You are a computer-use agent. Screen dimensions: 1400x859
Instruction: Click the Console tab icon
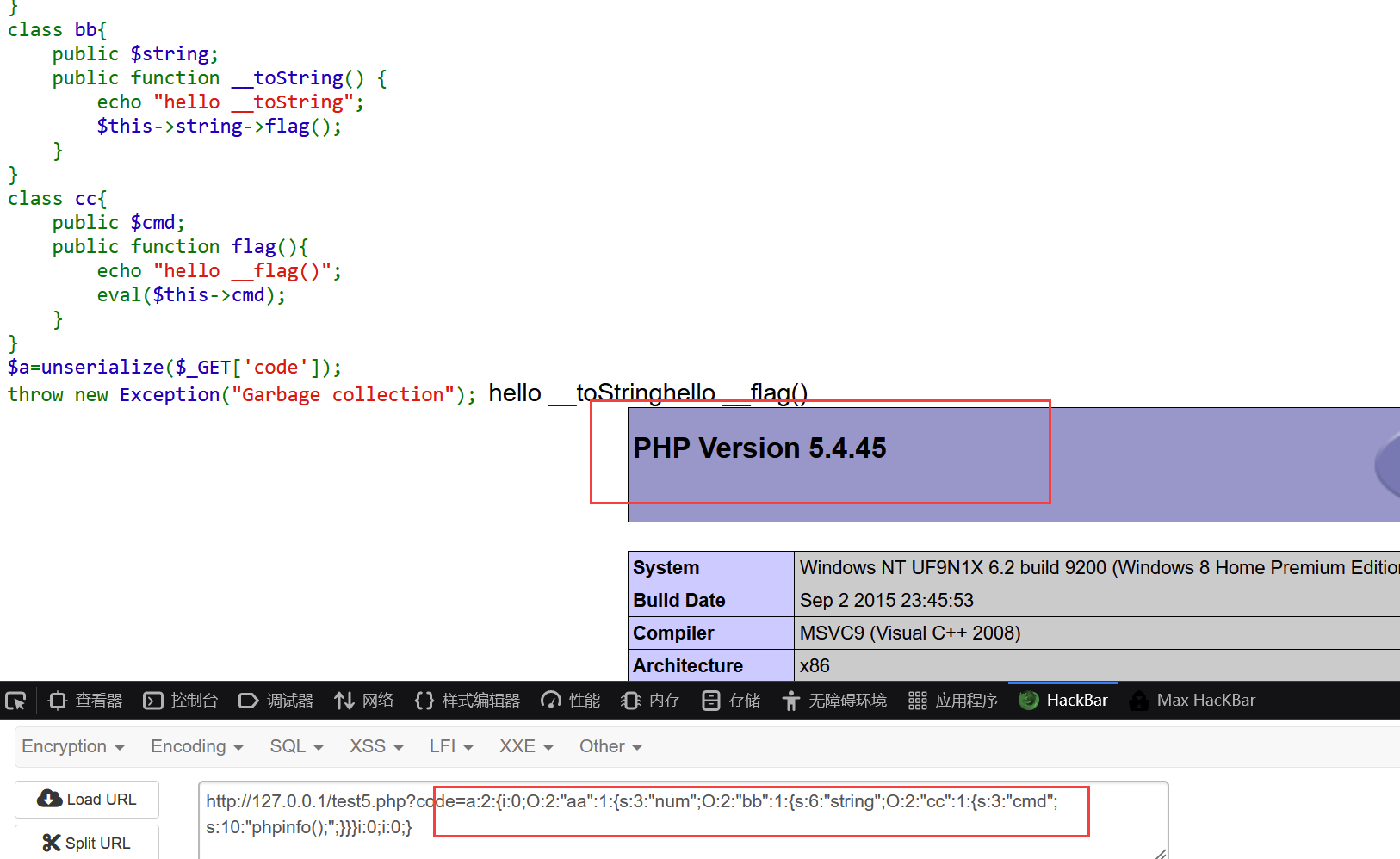coord(153,701)
